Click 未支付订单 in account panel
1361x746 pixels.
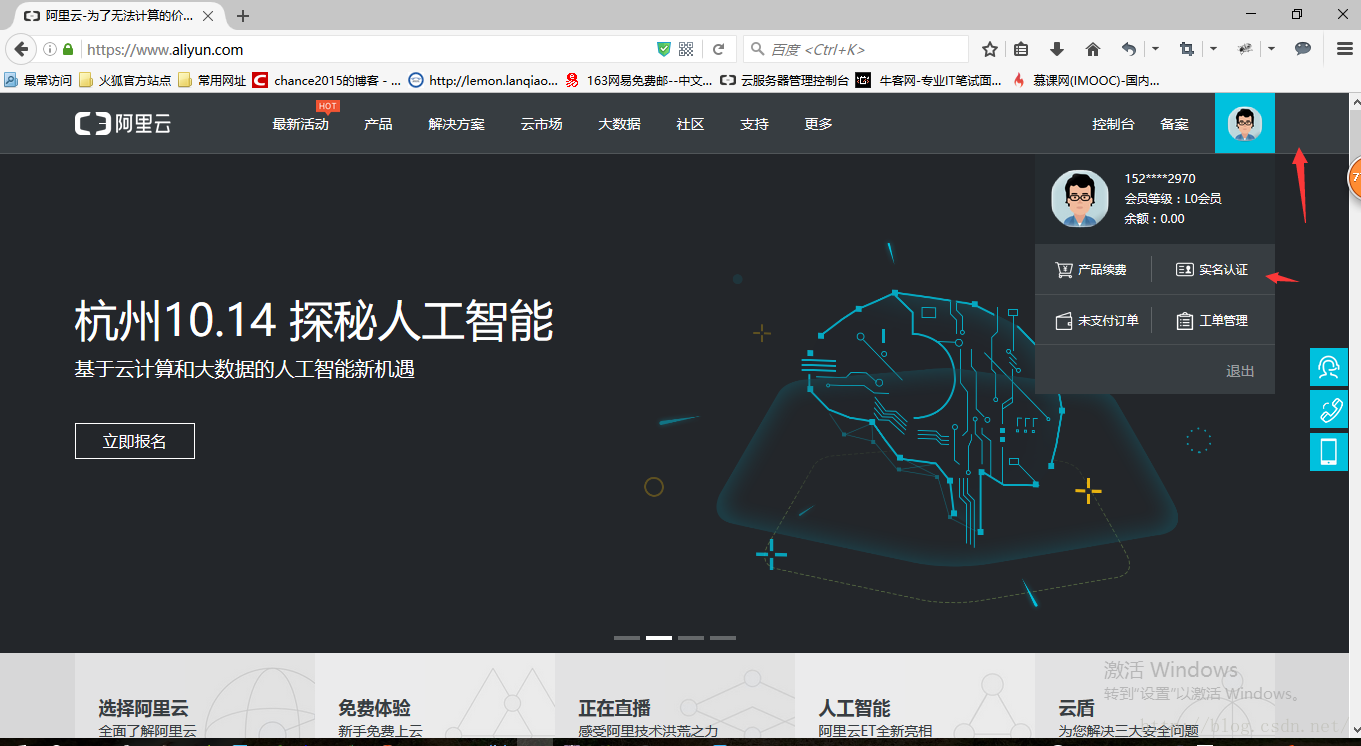coord(1108,321)
